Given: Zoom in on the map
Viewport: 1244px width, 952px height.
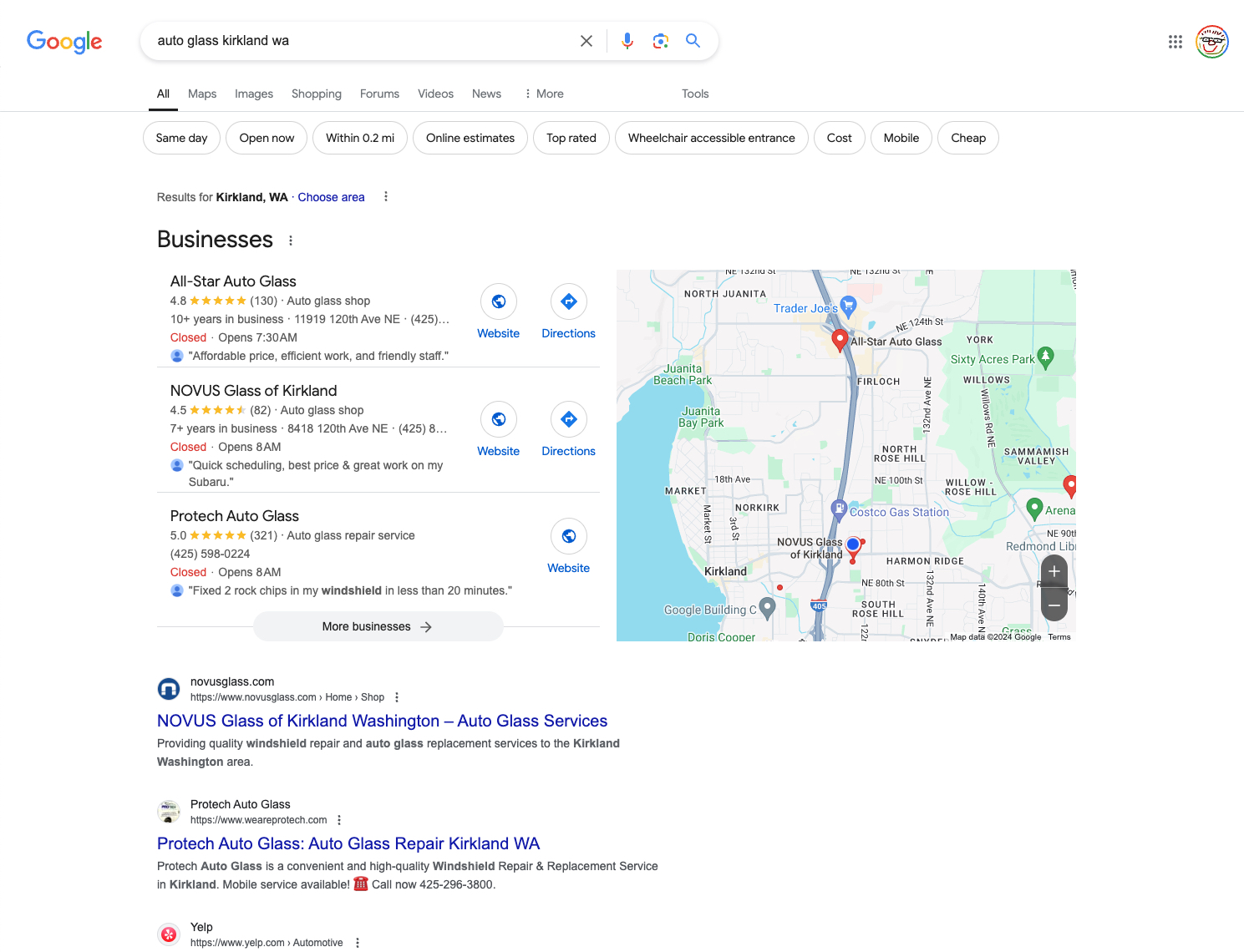Looking at the screenshot, I should [1054, 571].
